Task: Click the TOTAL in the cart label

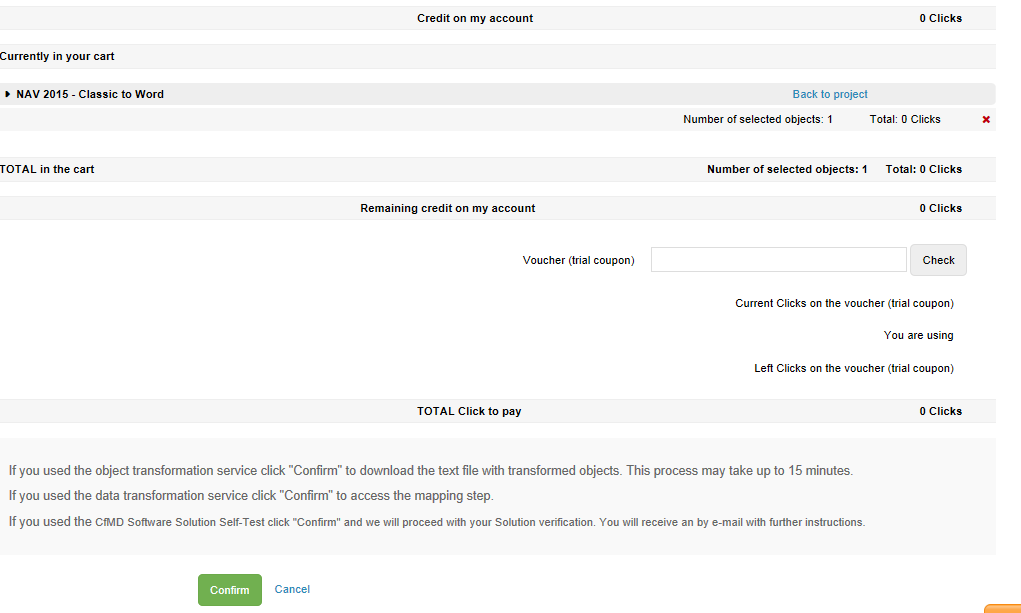Action: (x=47, y=169)
